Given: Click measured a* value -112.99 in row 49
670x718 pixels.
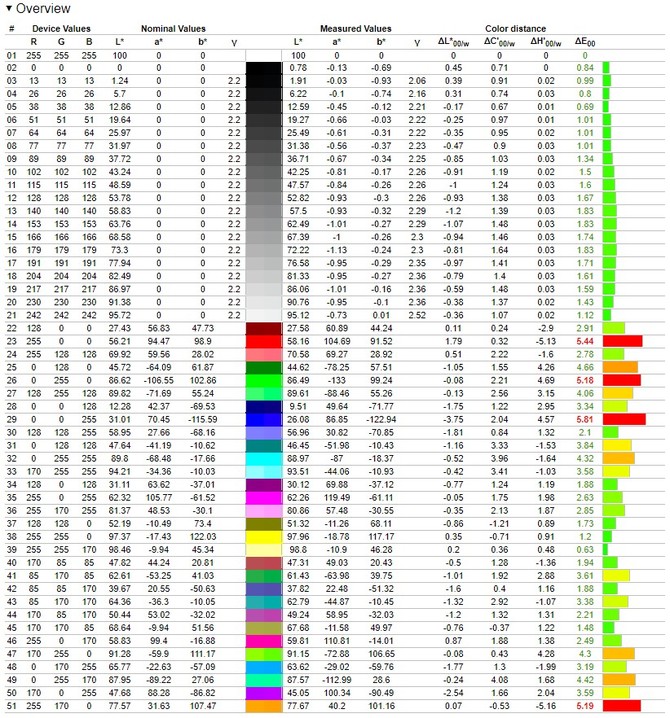Looking at the screenshot, I should (337, 680).
